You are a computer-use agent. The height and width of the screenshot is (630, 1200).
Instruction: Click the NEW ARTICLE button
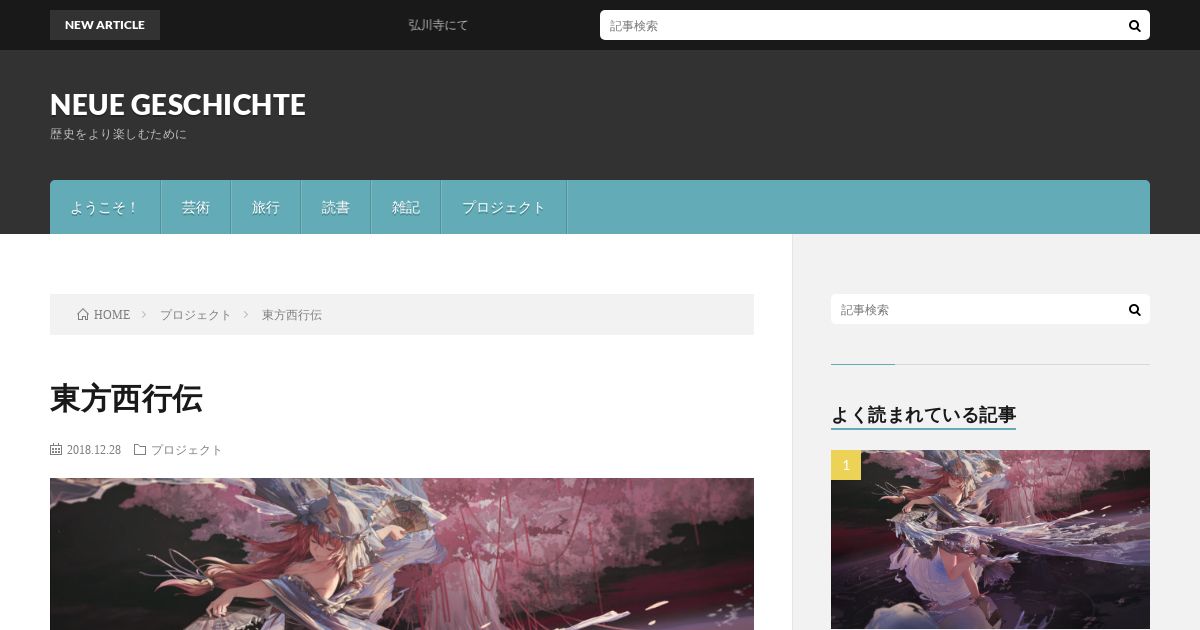click(x=105, y=25)
